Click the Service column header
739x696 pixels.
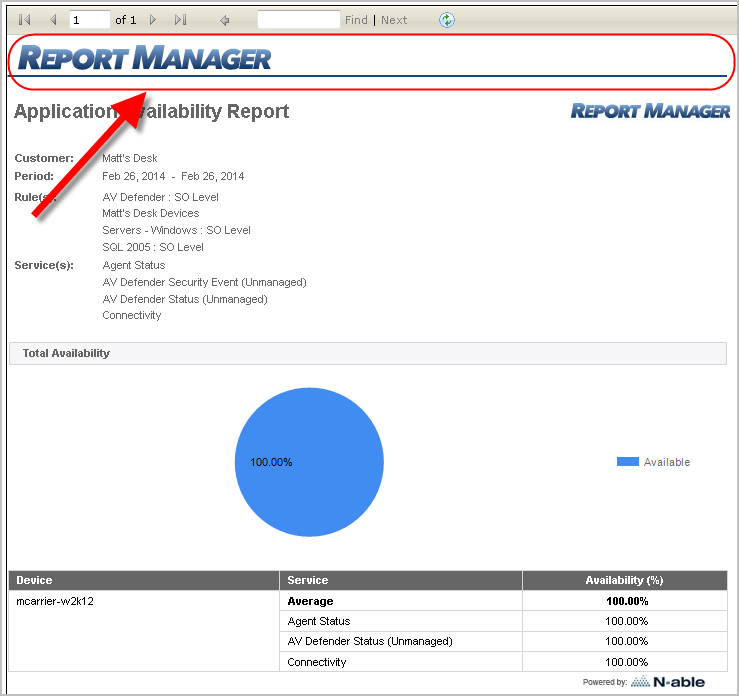click(401, 580)
